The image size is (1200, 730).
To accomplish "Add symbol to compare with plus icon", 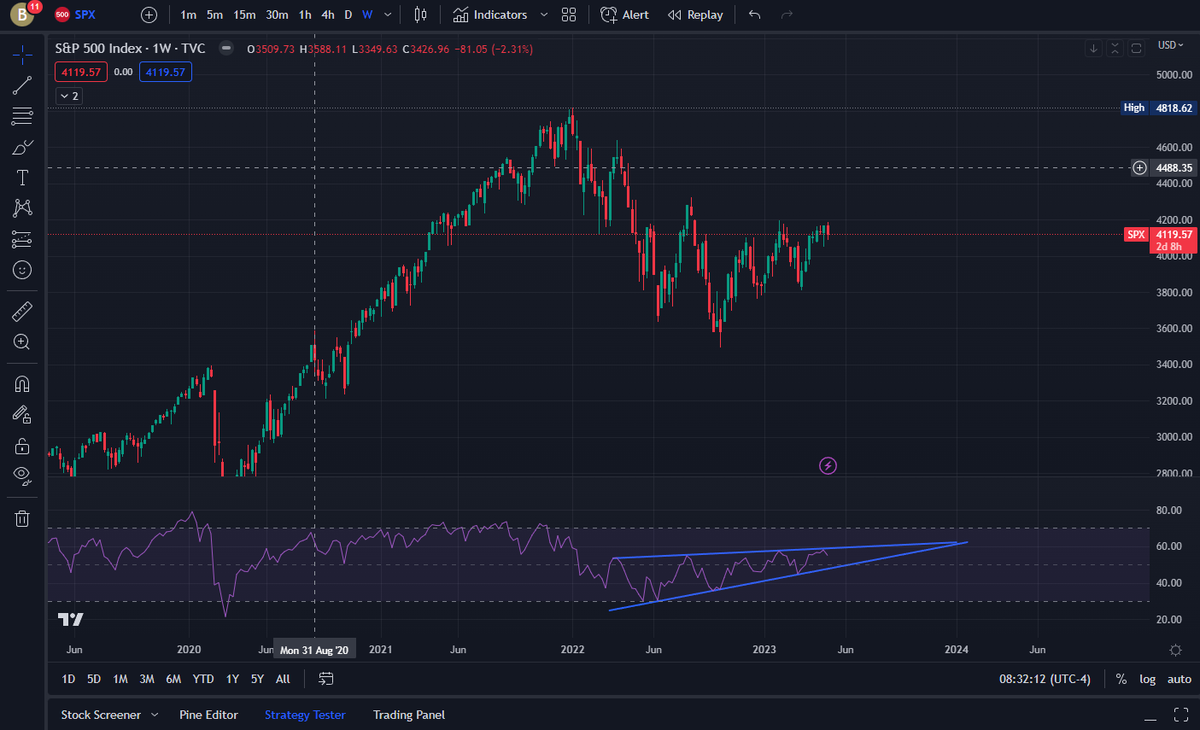I will pyautogui.click(x=149, y=15).
